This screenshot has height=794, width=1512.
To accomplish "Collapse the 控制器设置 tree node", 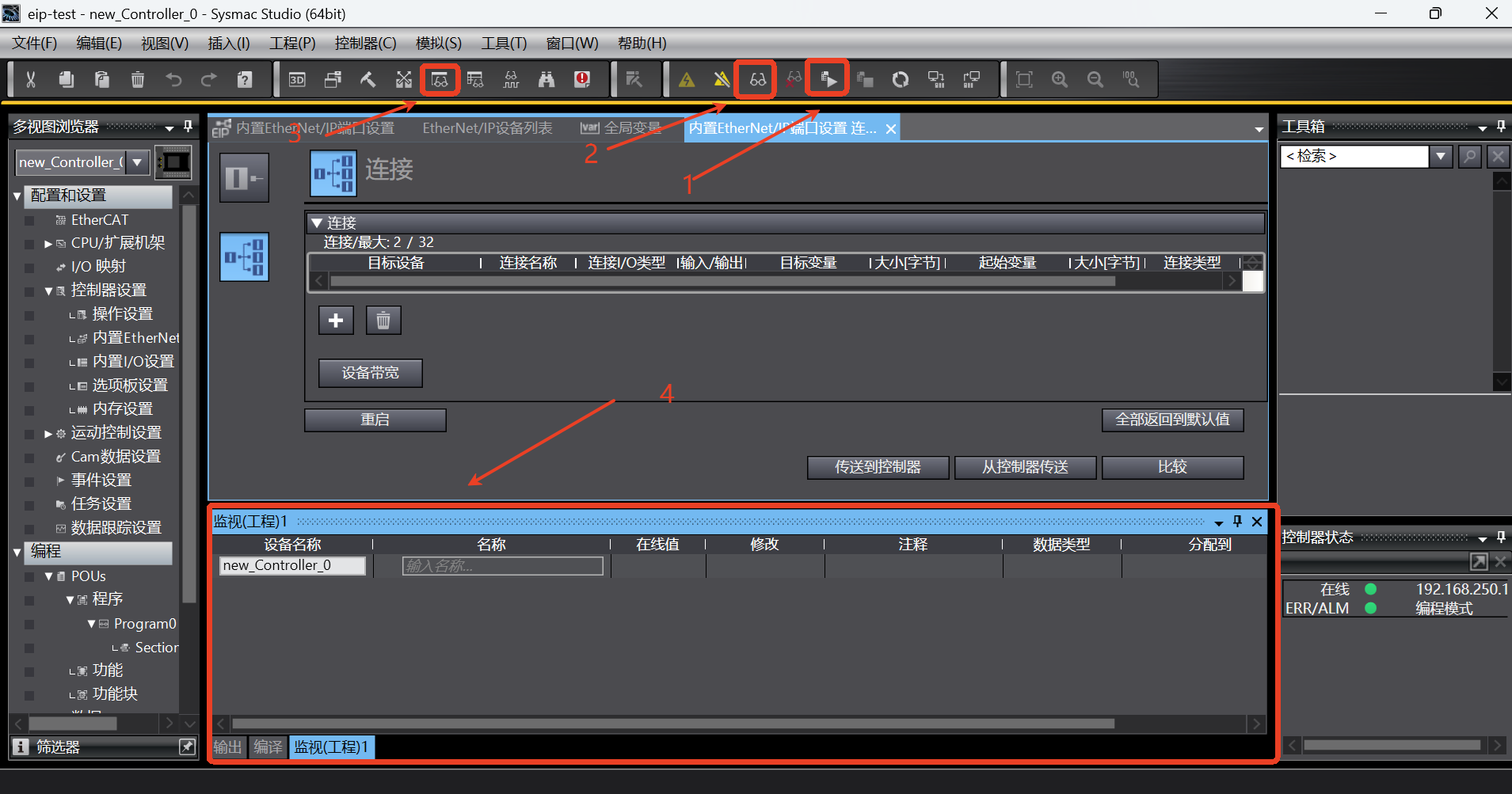I will click(48, 291).
